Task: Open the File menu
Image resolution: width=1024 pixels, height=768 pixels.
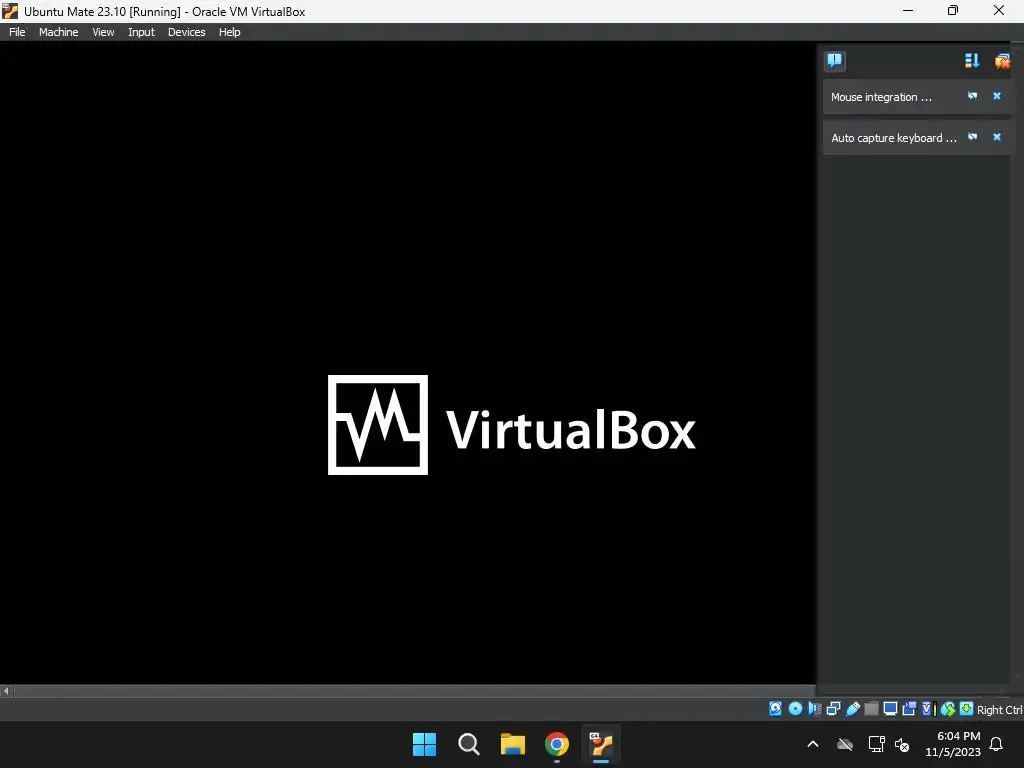Action: 17,32
